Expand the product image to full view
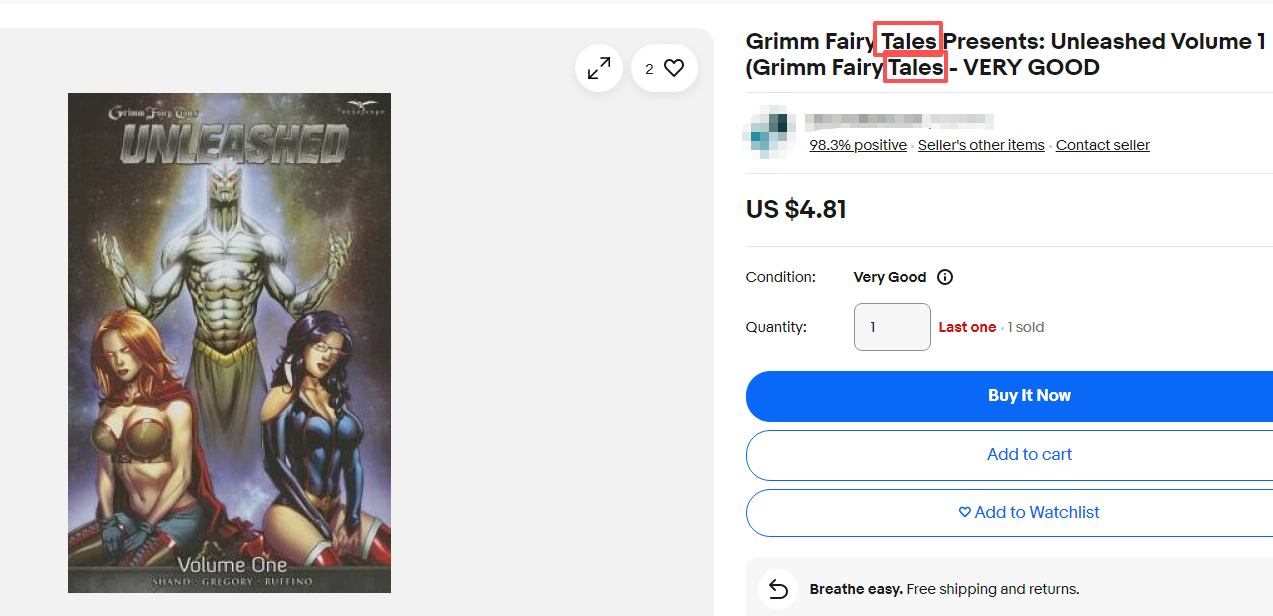 click(x=599, y=68)
